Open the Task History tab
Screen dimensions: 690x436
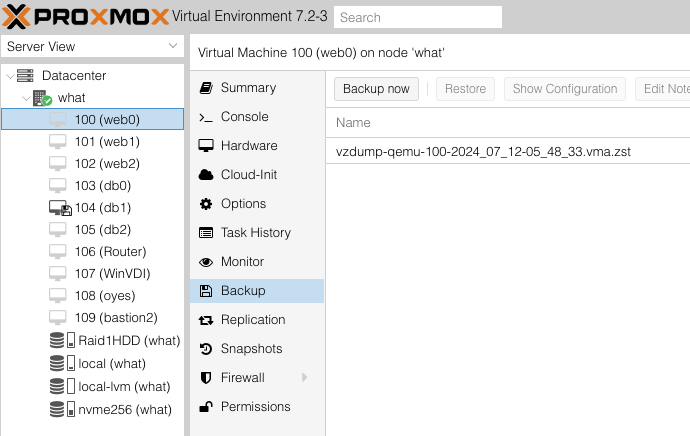coord(257,233)
